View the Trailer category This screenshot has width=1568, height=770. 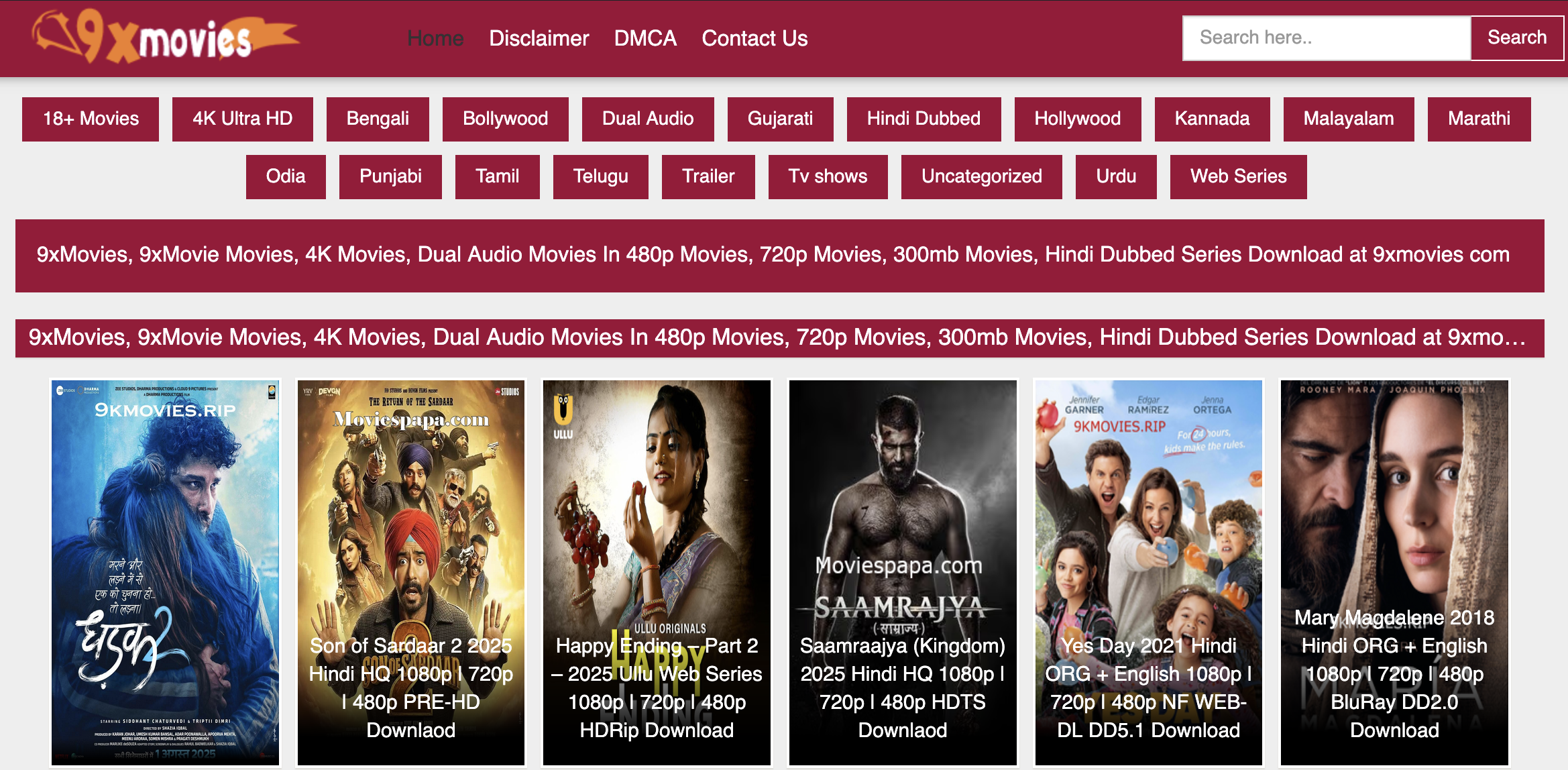point(708,176)
